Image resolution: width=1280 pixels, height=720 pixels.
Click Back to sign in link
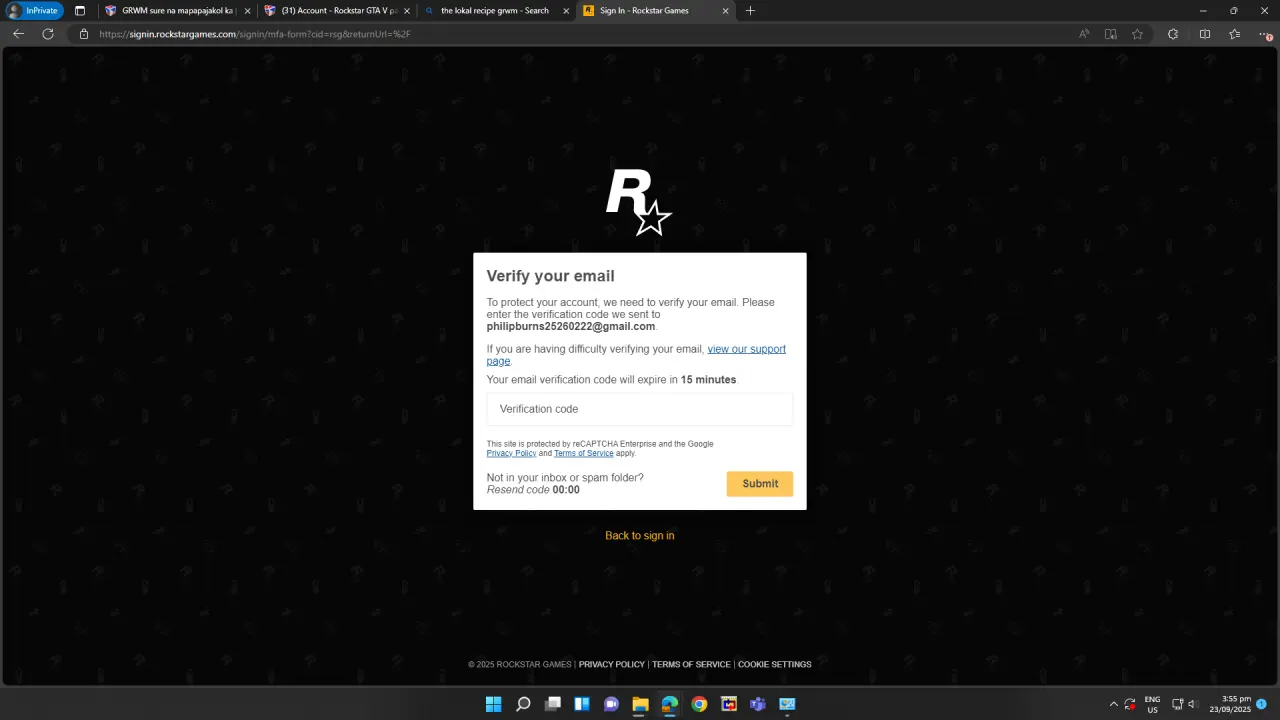[640, 536]
